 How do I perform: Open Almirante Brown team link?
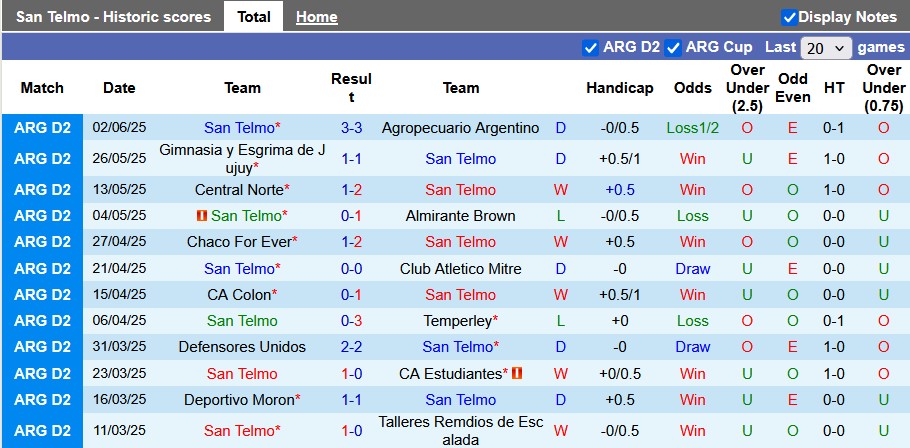[460, 216]
